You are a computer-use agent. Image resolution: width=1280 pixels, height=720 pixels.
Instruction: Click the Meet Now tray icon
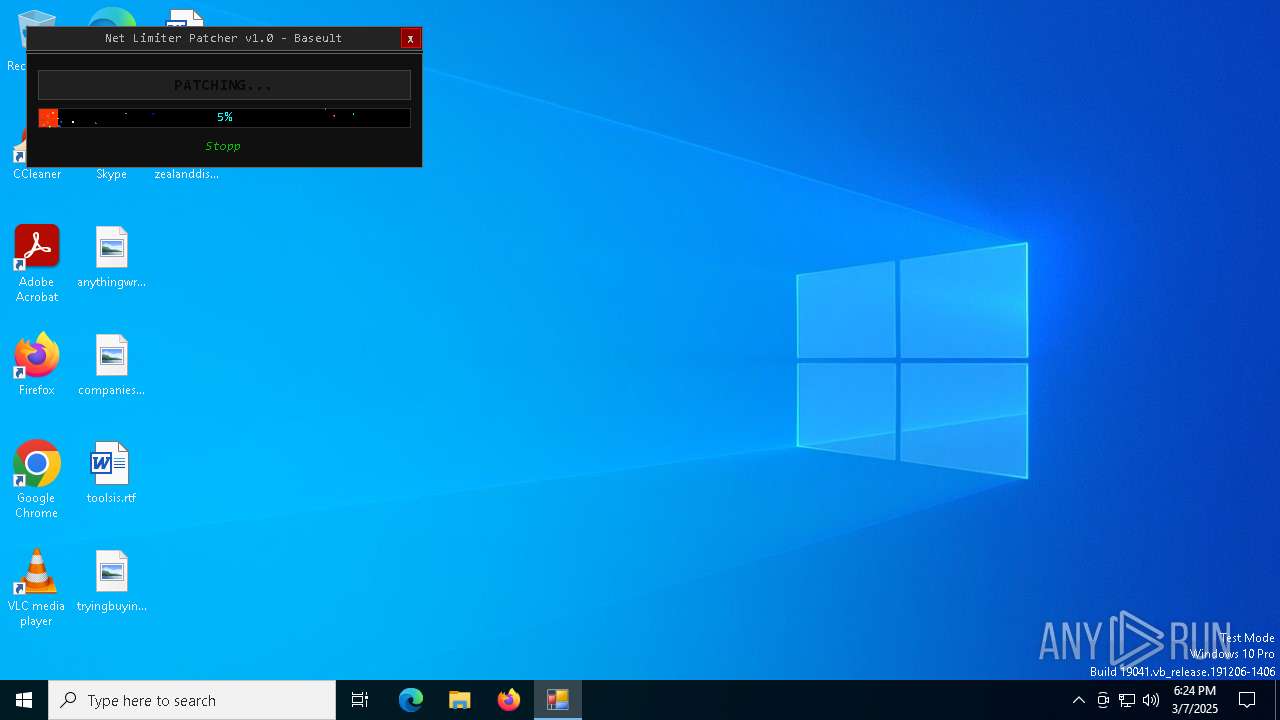pos(1103,700)
